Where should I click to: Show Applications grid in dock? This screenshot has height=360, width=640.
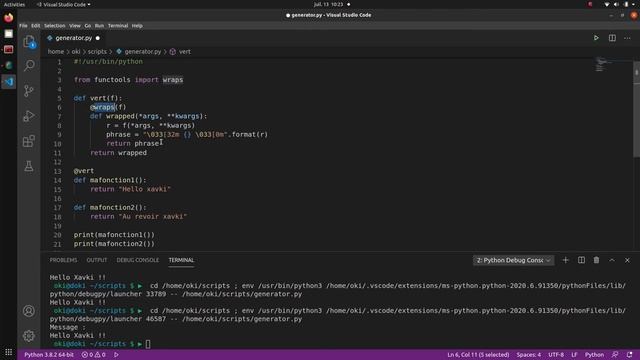[x=9, y=352]
